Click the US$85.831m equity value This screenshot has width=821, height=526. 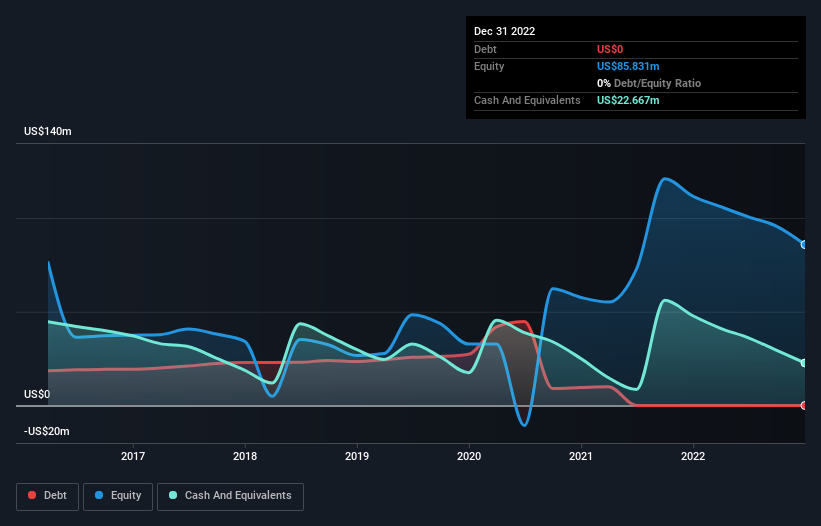[x=628, y=66]
